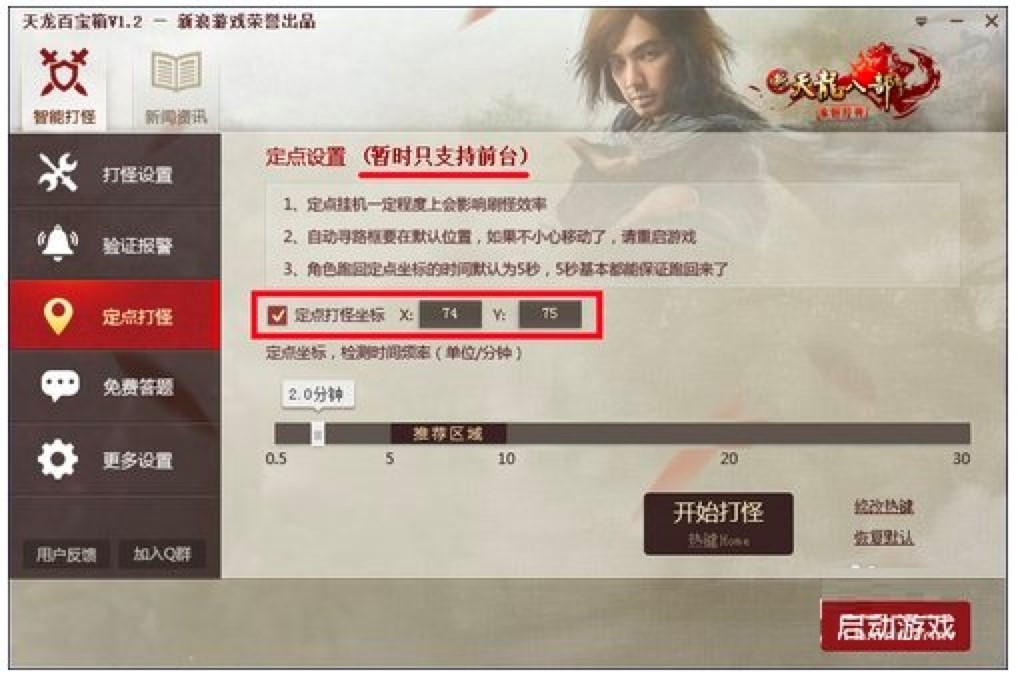Image resolution: width=1018 pixels, height=680 pixels.
Task: Select the 打怪设置 sidebar item
Action: coord(115,173)
